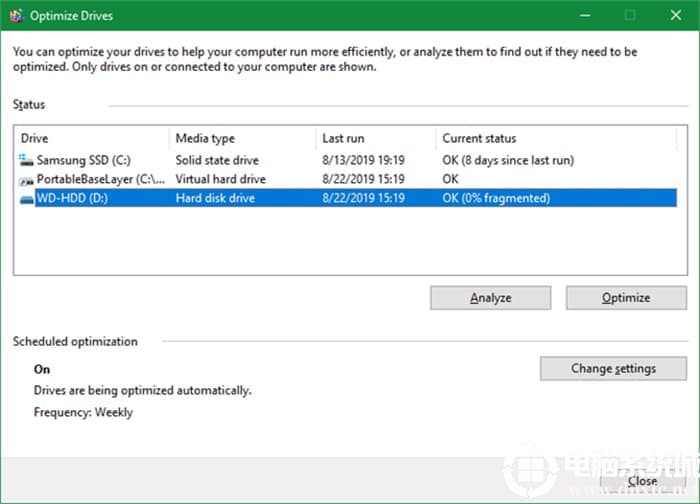Click the OK (8 days since last run) status
The image size is (700, 504).
pos(508,160)
